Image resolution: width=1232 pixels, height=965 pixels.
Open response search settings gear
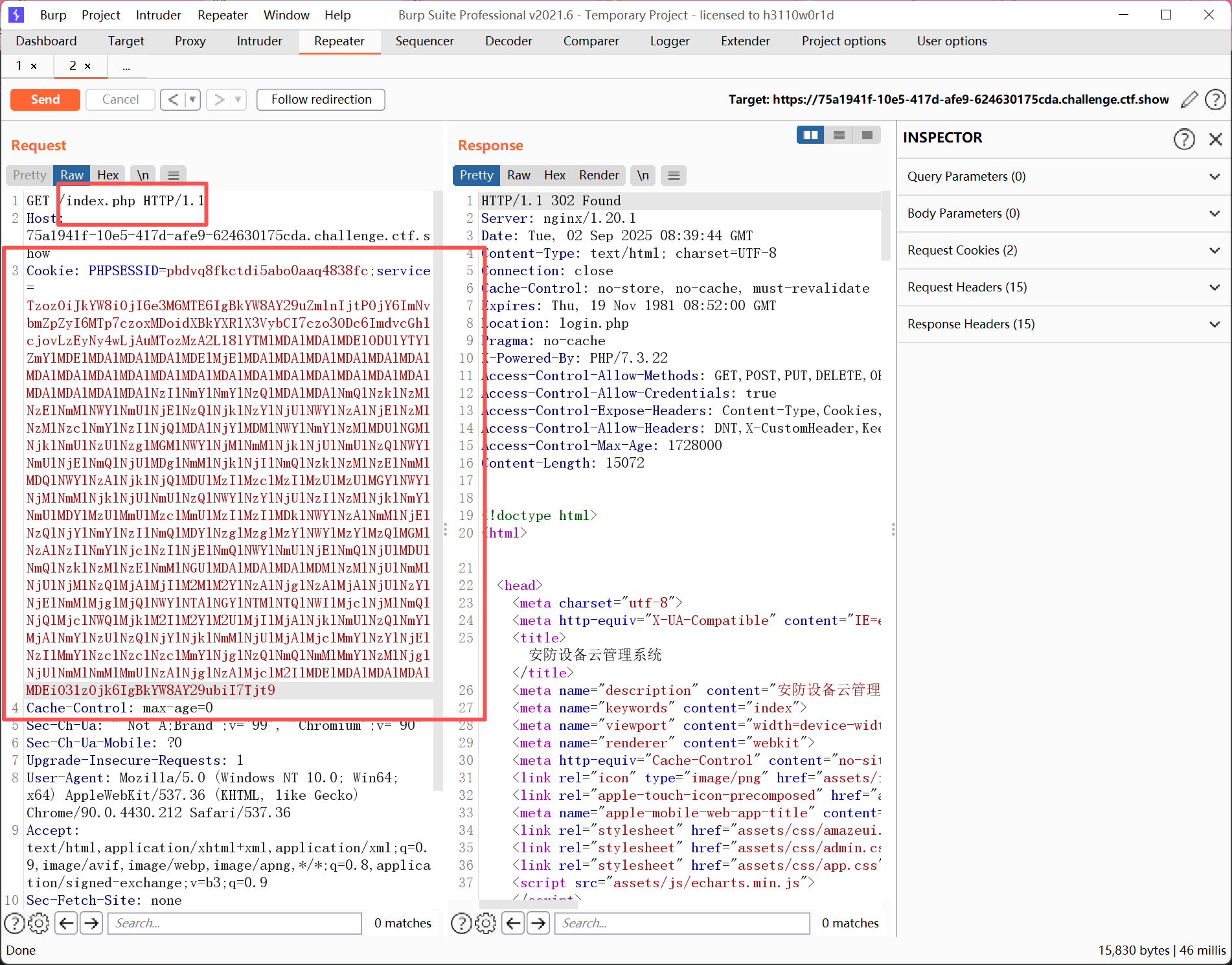tap(485, 923)
